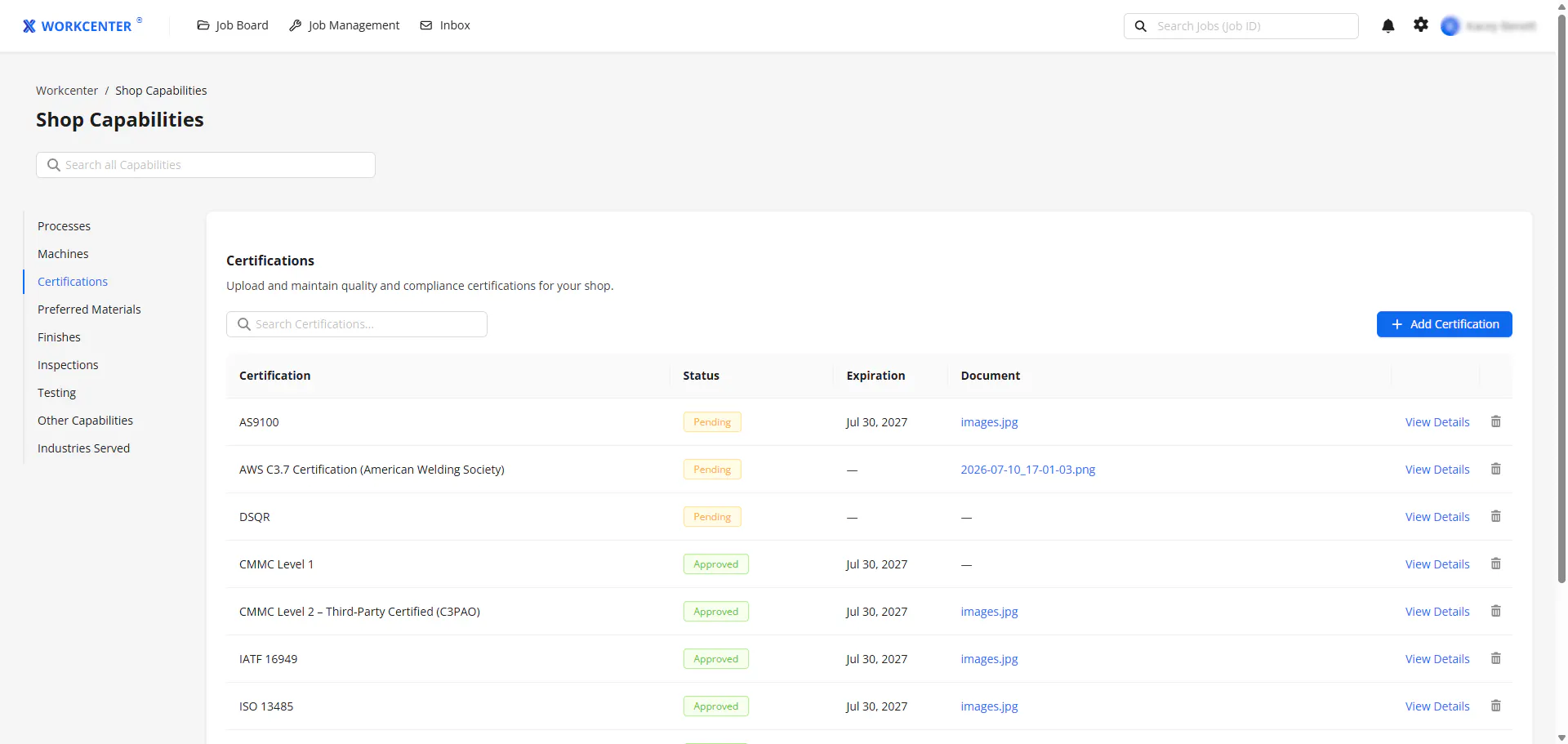Focus the Search all Capabilities field

point(206,165)
